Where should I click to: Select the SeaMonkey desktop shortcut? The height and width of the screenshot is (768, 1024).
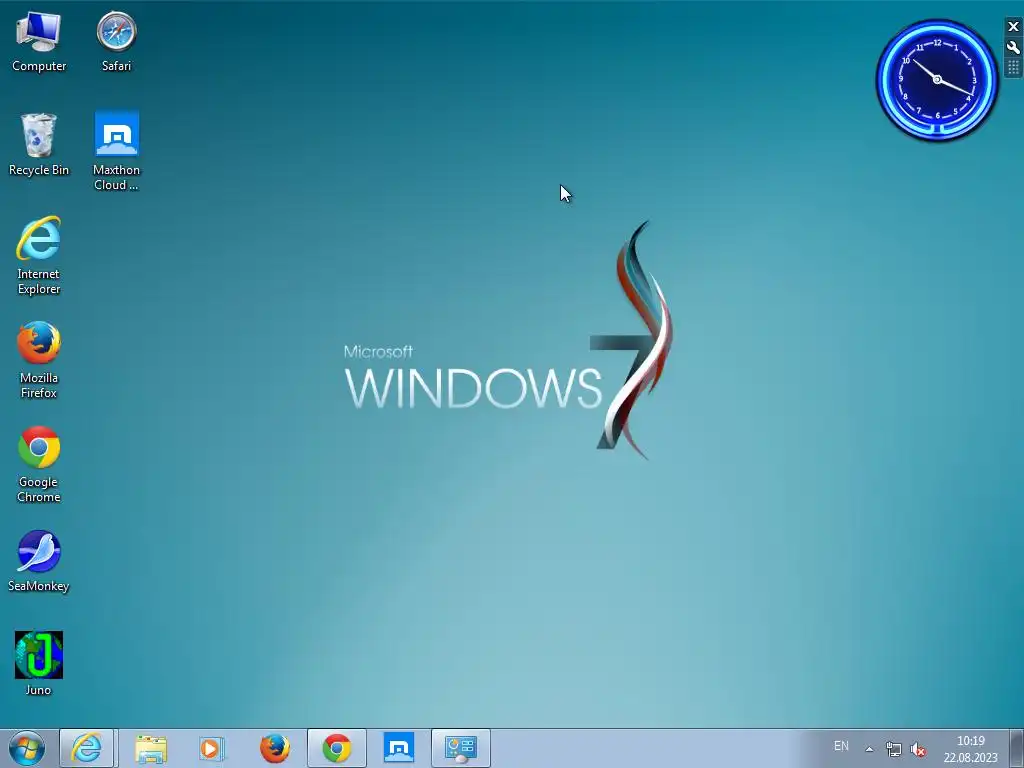(39, 561)
